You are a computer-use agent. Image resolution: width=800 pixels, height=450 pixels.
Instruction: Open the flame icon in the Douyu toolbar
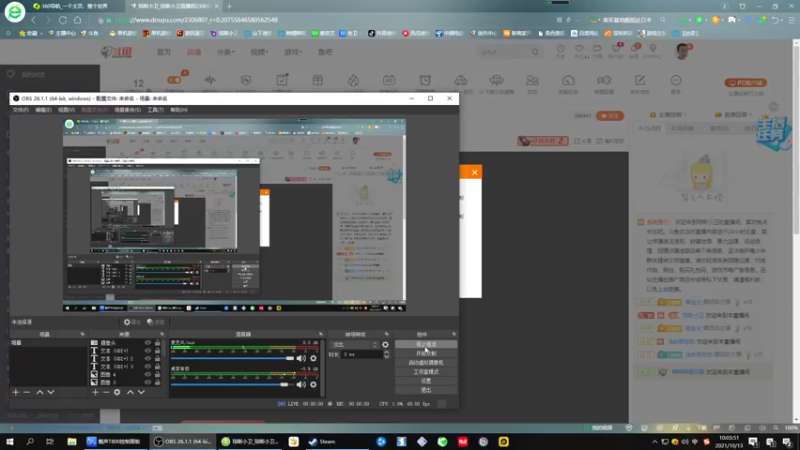[353, 80]
